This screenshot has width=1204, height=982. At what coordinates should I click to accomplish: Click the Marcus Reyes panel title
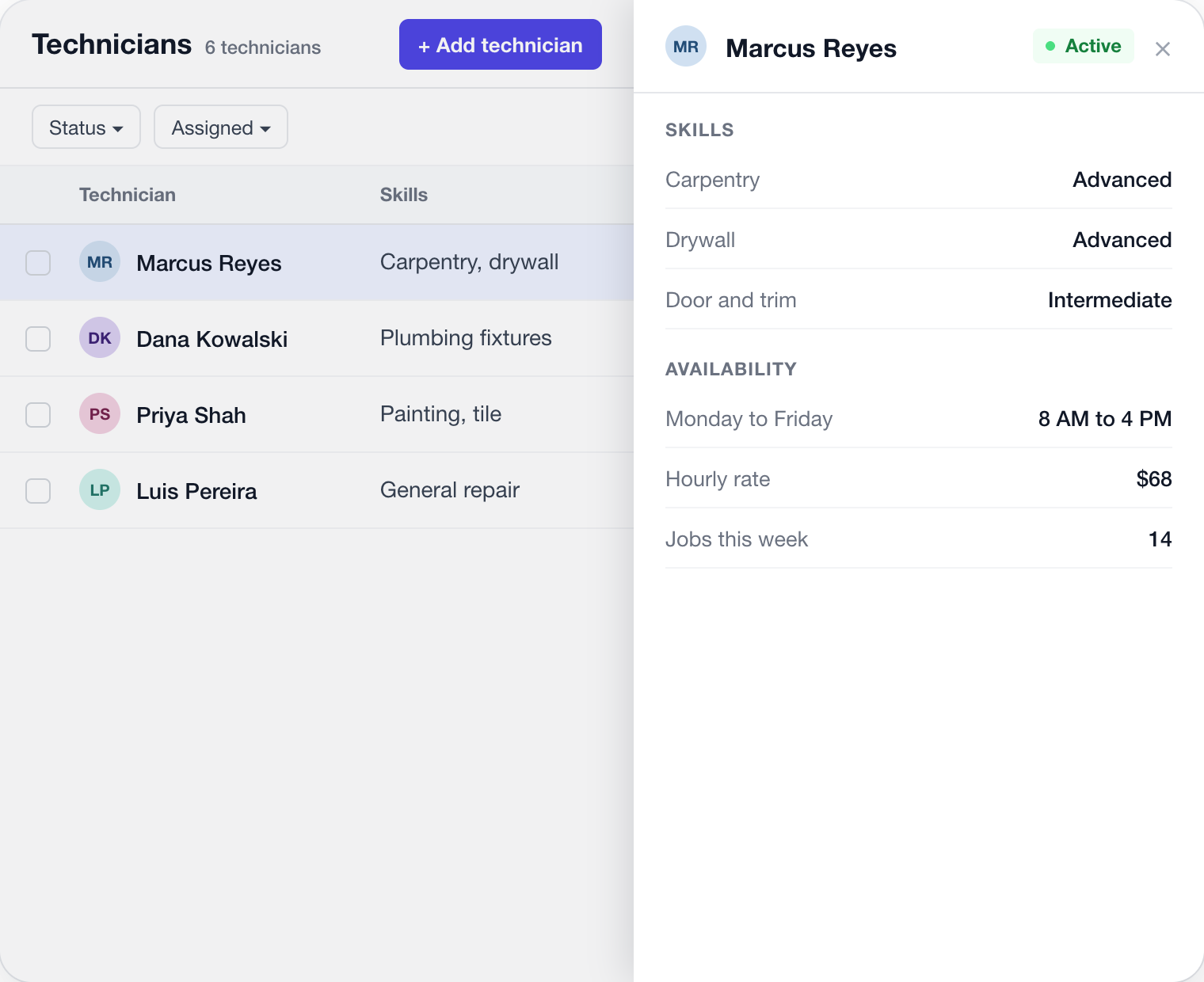811,48
